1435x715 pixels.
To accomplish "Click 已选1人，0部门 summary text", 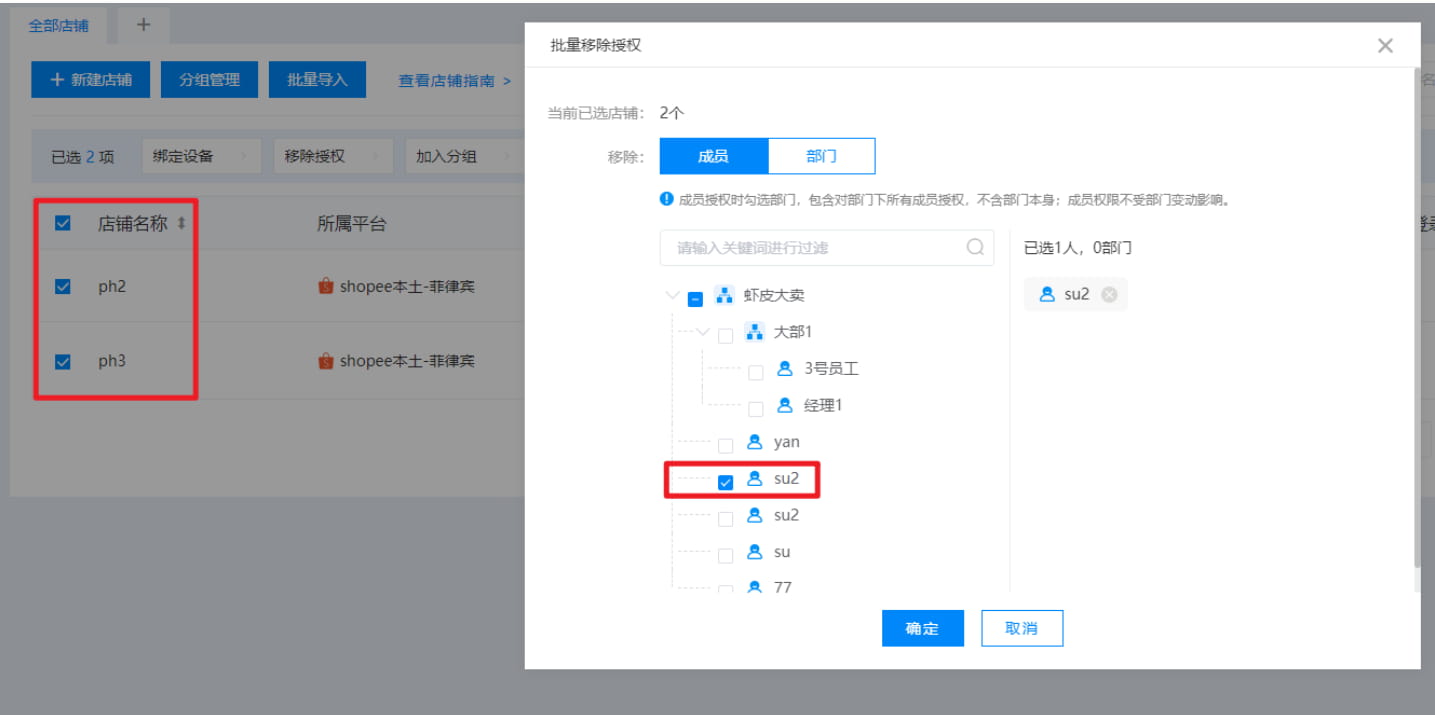I will point(1078,247).
